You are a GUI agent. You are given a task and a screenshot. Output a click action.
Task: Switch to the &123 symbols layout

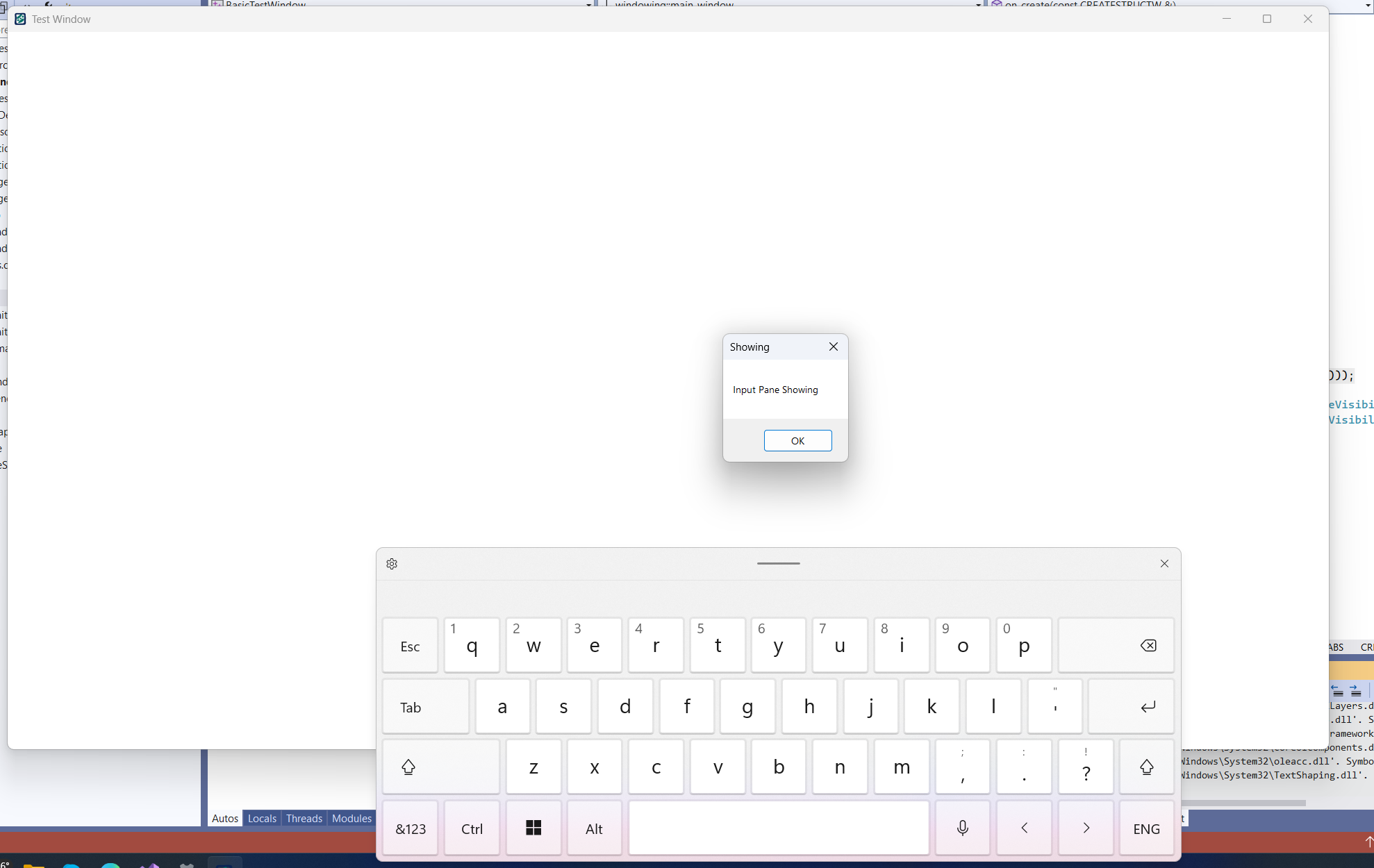click(410, 828)
